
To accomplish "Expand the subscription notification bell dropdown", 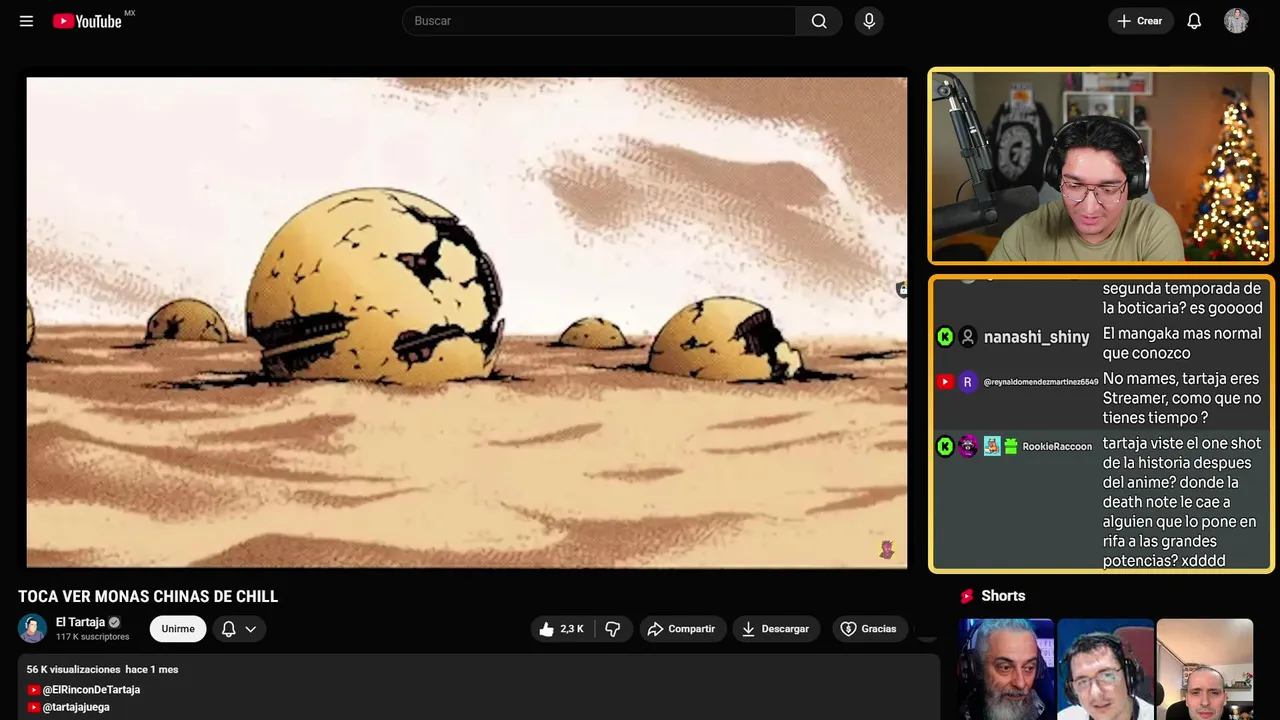I will [239, 629].
